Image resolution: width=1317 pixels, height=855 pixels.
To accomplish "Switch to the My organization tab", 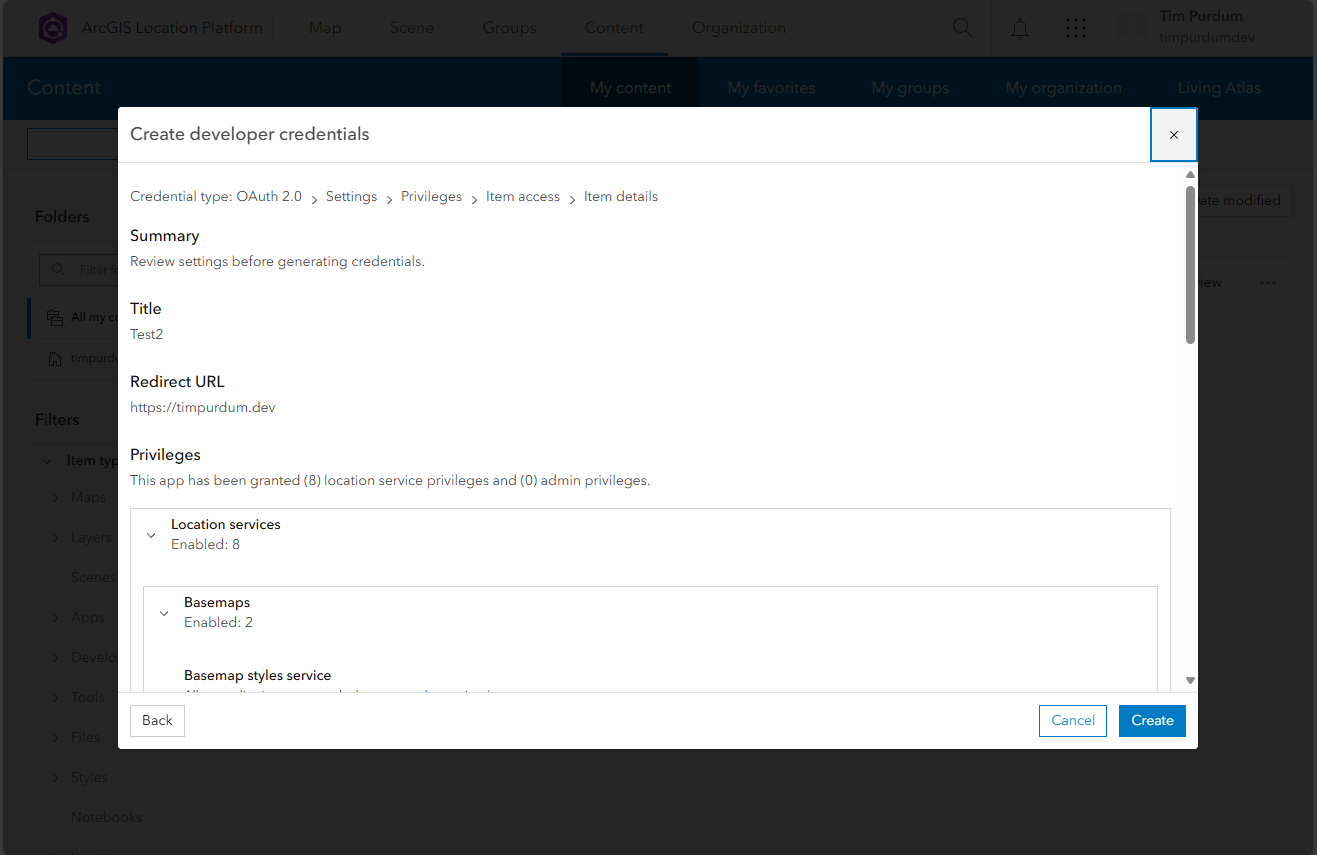I will [1064, 88].
